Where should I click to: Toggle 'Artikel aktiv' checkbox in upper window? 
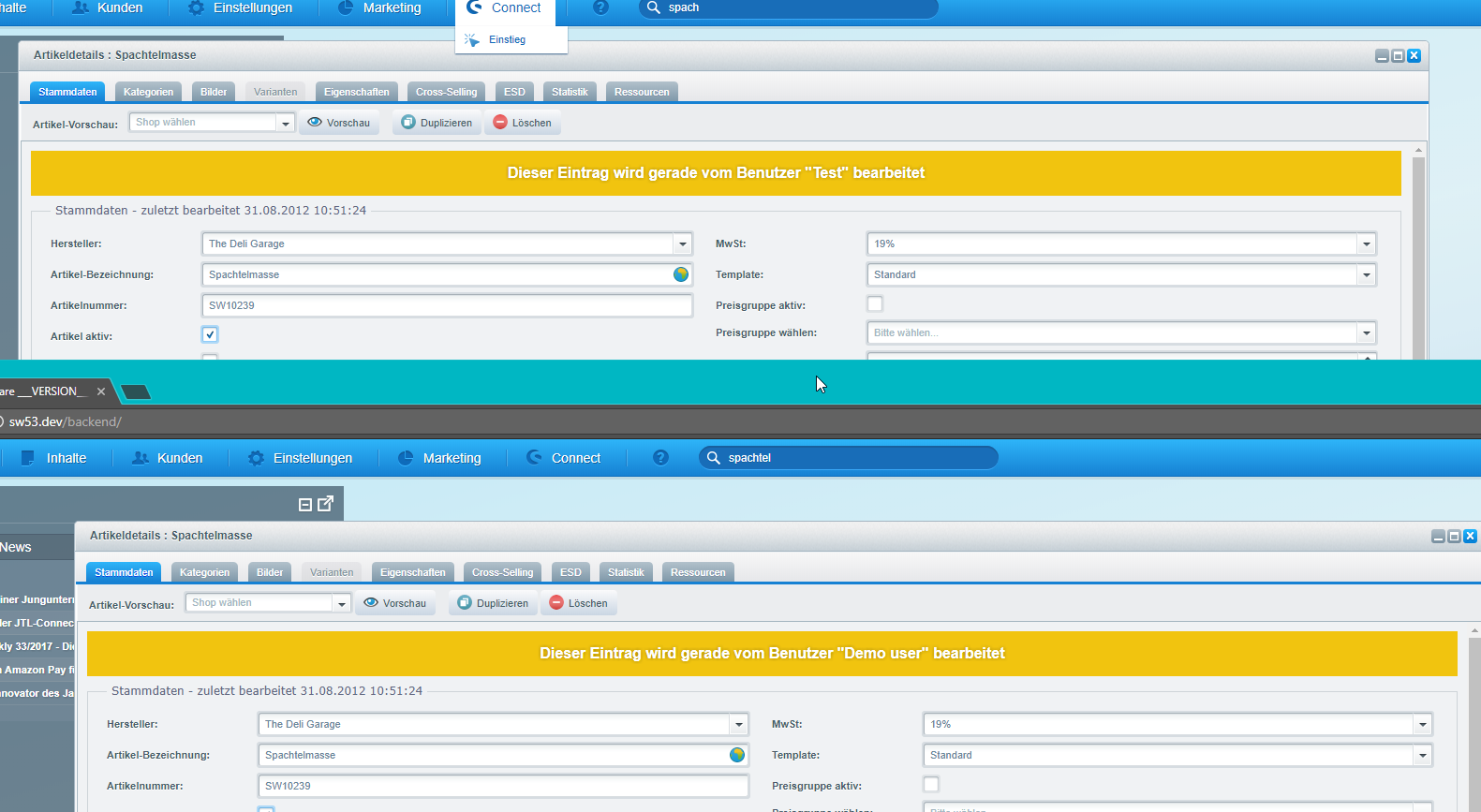pyautogui.click(x=210, y=334)
